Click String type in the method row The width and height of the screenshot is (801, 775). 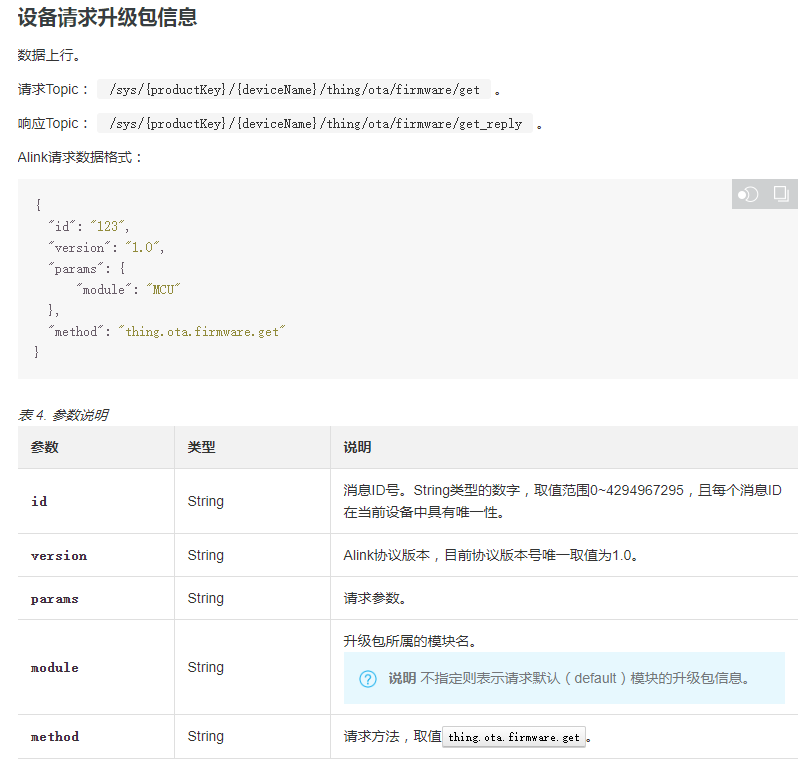tap(205, 736)
